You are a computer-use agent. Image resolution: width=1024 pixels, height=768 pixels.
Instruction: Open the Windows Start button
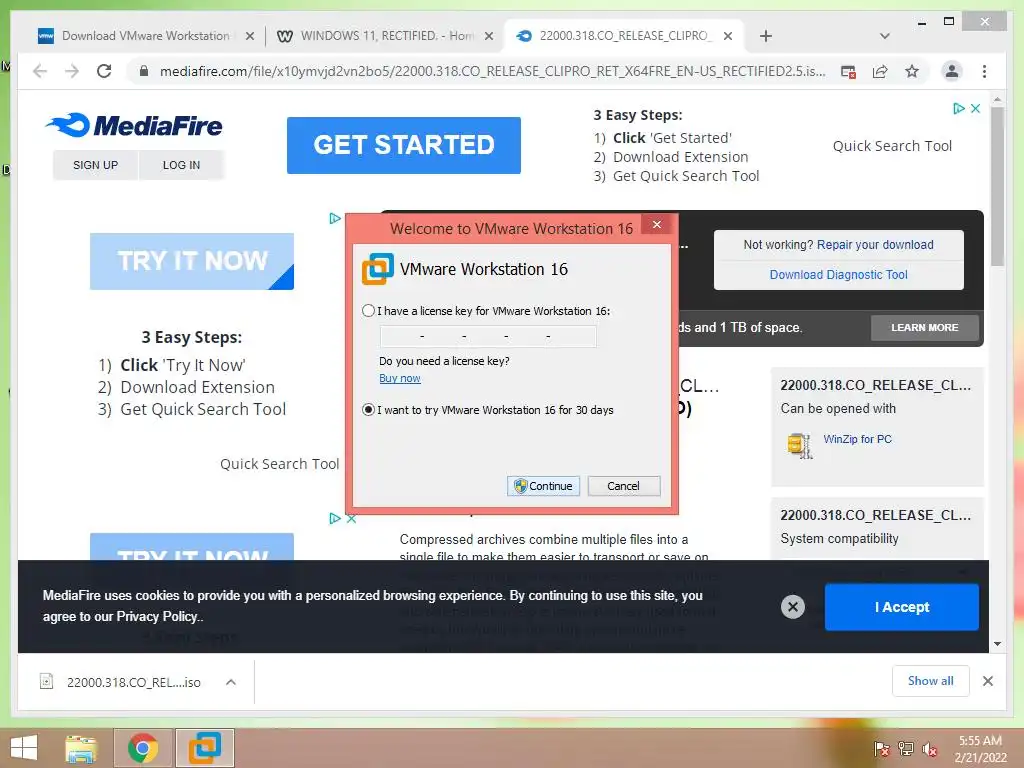[x=24, y=748]
